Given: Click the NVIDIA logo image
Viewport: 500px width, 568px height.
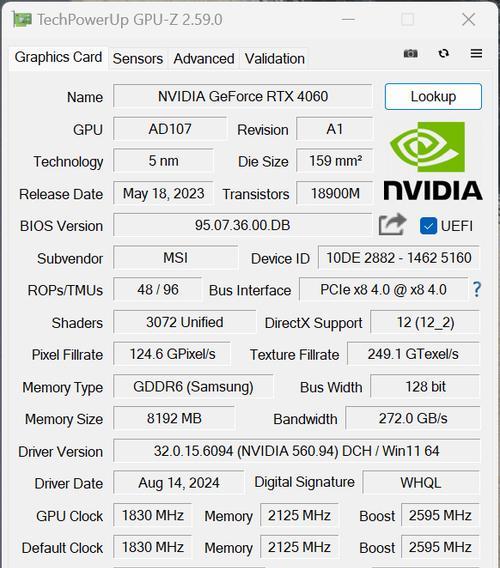Looking at the screenshot, I should pyautogui.click(x=433, y=161).
